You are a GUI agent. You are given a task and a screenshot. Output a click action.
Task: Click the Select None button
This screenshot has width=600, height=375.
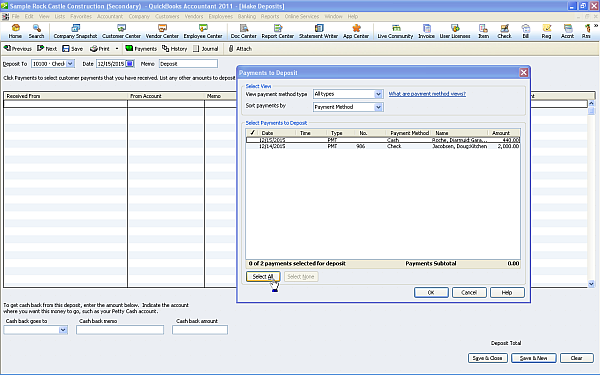(x=301, y=277)
